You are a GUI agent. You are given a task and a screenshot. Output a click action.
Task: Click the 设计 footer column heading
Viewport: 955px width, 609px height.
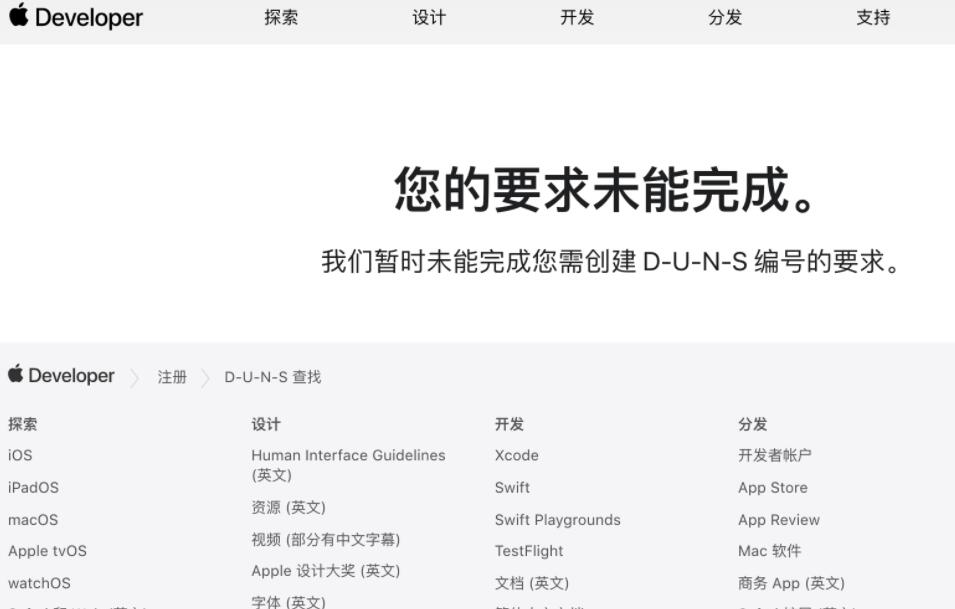pyautogui.click(x=266, y=424)
